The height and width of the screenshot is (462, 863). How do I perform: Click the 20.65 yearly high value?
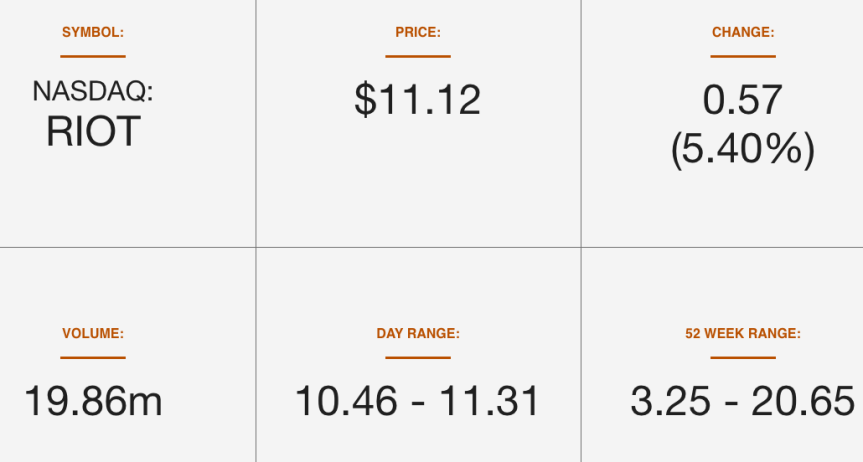pos(803,401)
